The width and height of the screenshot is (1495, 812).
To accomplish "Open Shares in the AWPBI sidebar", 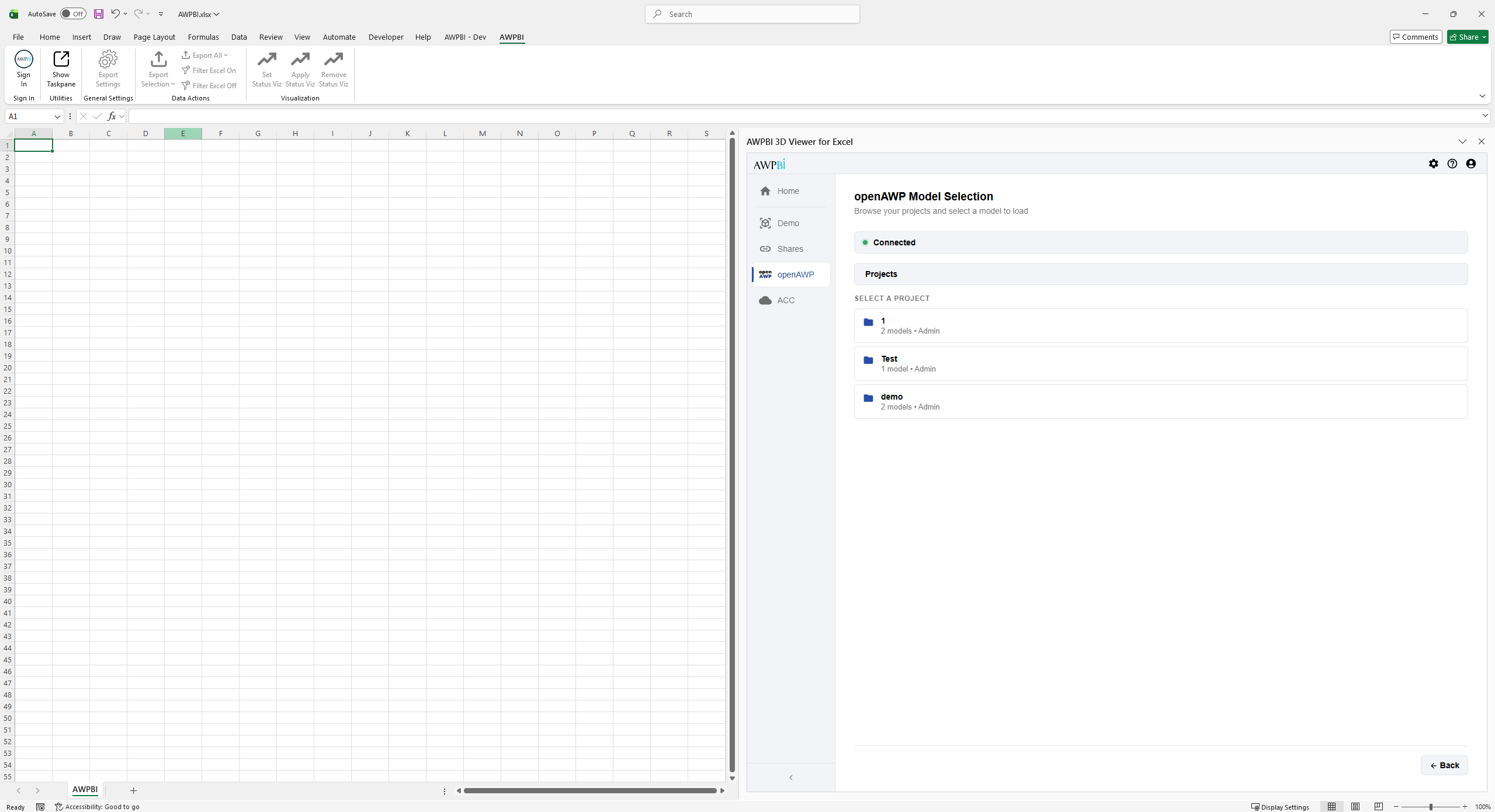I will click(x=790, y=249).
